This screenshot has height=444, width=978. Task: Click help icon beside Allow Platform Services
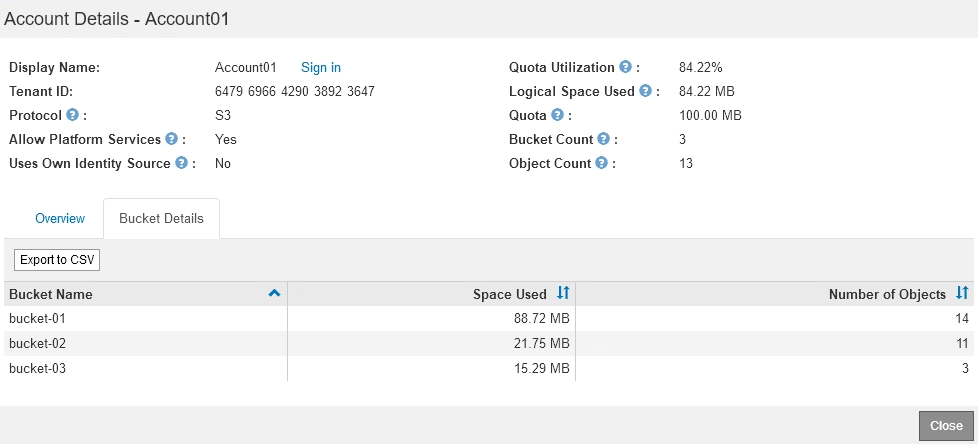[x=172, y=139]
